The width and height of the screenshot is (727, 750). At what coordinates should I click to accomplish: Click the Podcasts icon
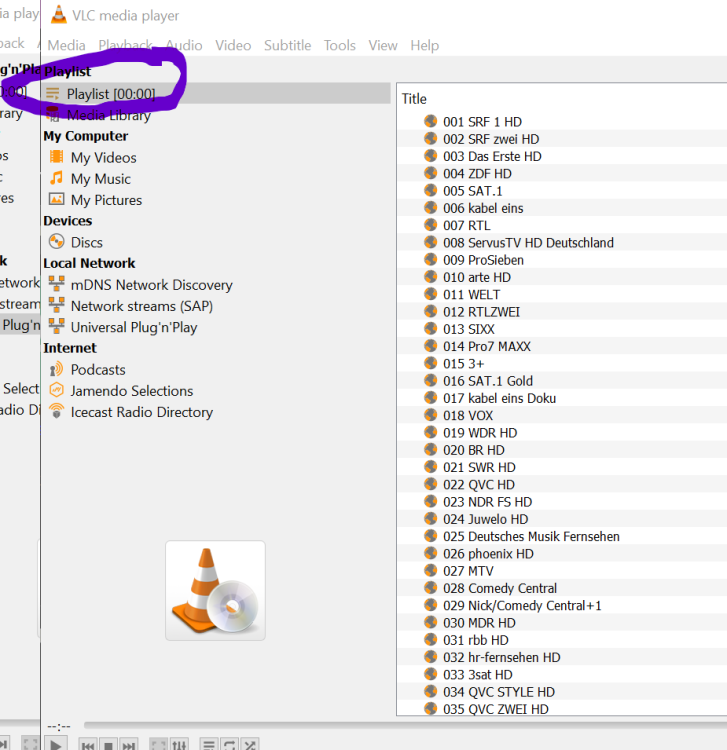pyautogui.click(x=56, y=369)
